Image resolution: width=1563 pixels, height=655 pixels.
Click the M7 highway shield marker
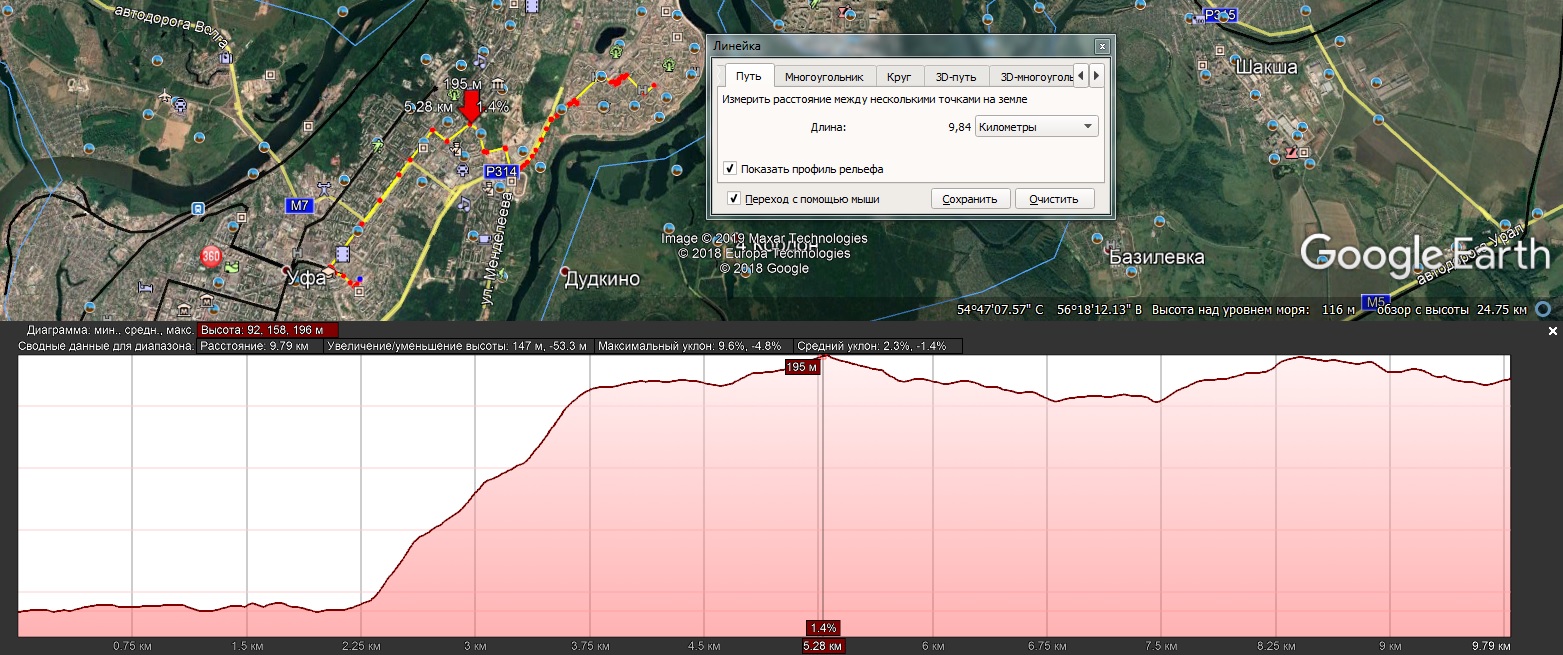[x=299, y=206]
